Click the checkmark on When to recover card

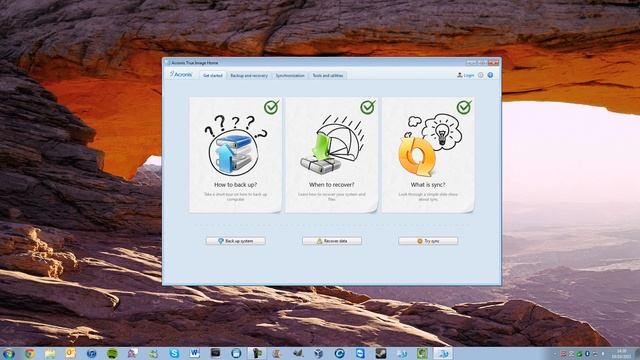coord(368,107)
